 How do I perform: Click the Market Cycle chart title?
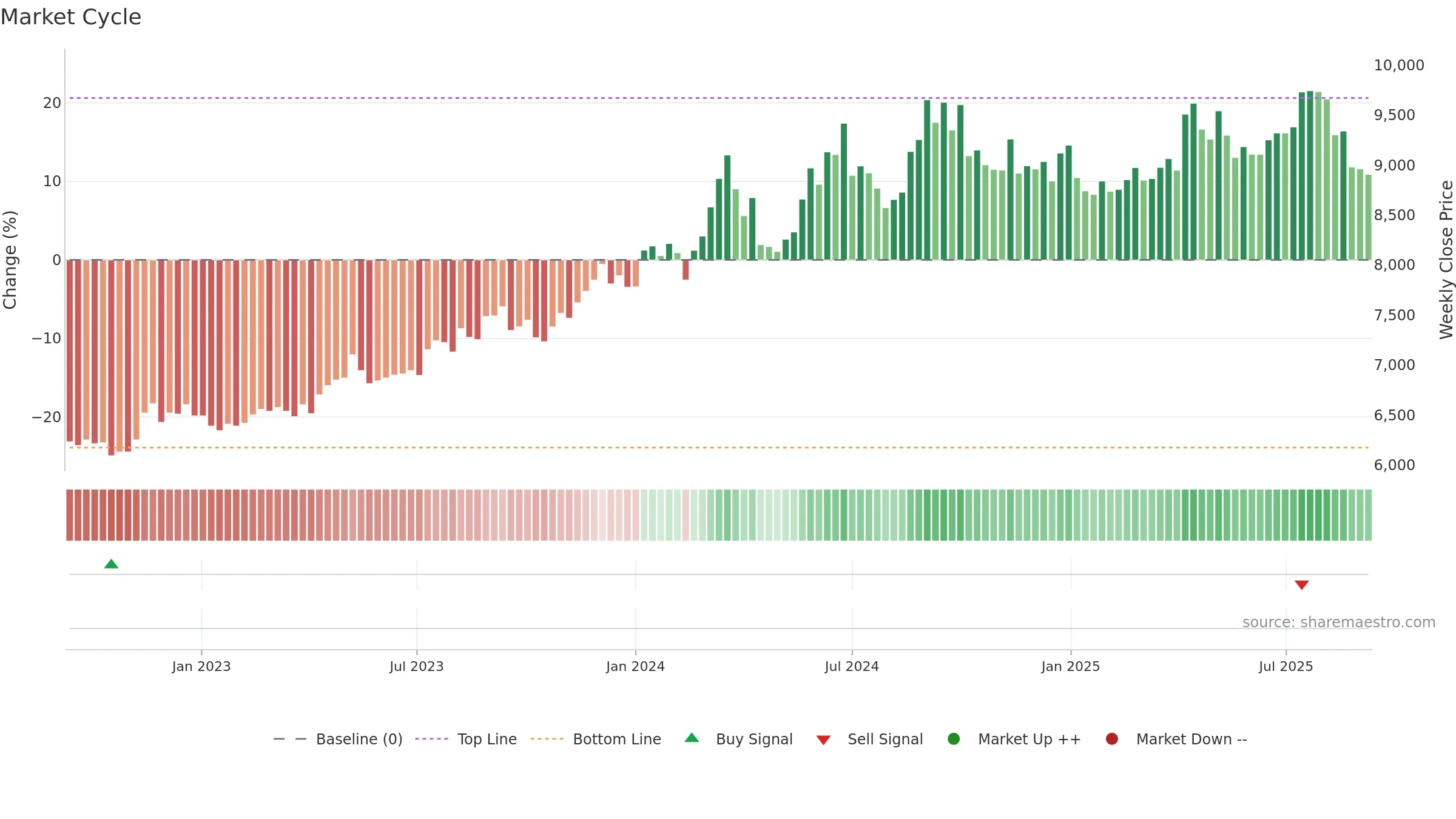tap(71, 17)
